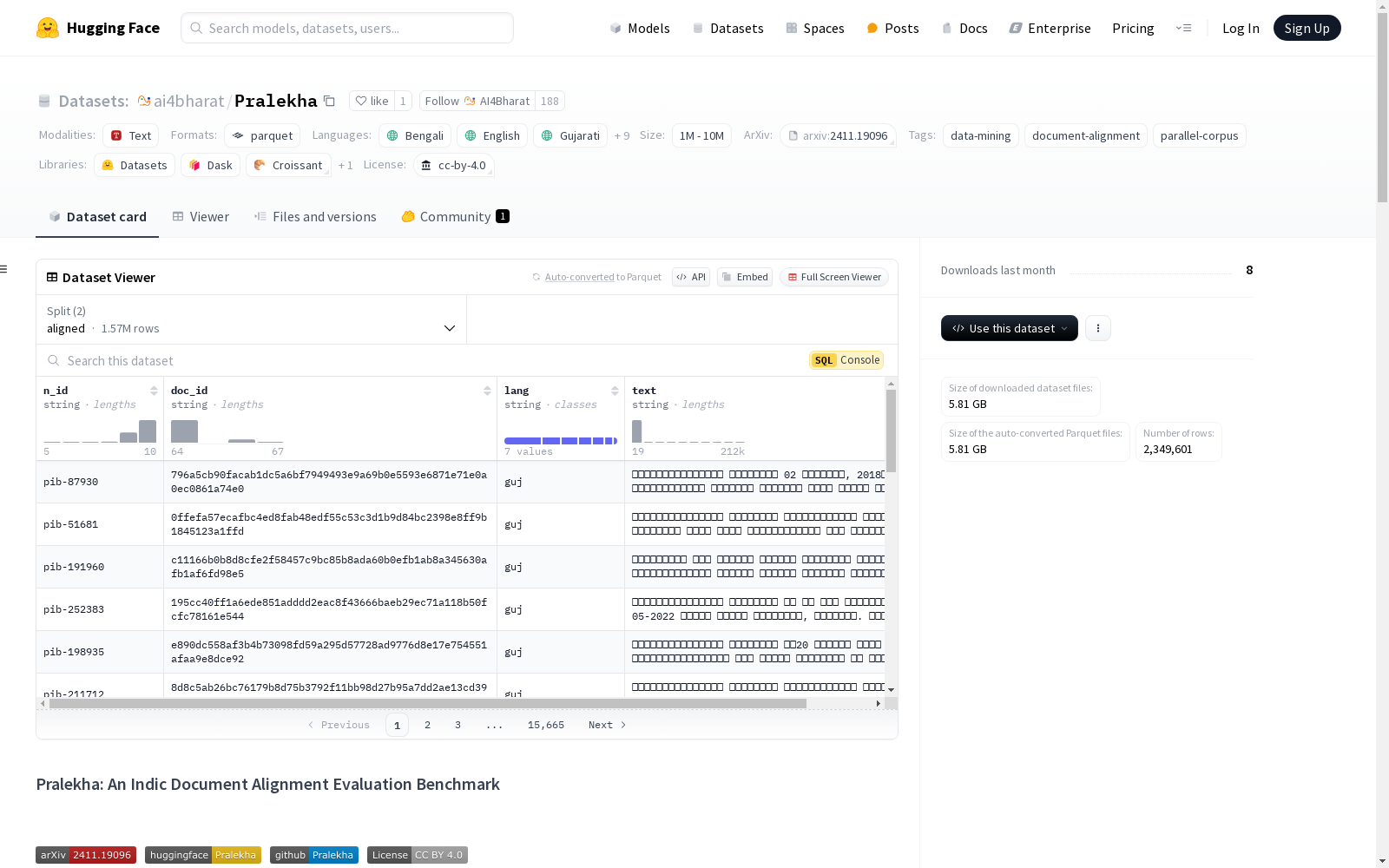Expand the +9 more languages
The image size is (1389, 868).
point(622,135)
